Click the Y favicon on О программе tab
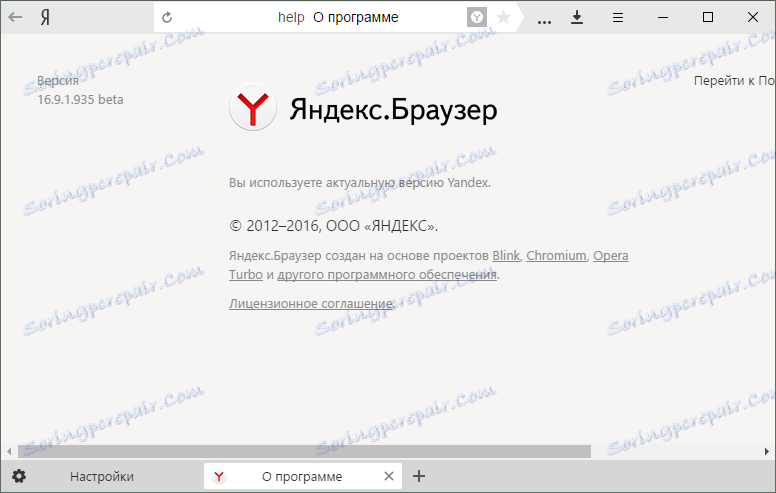 point(218,477)
